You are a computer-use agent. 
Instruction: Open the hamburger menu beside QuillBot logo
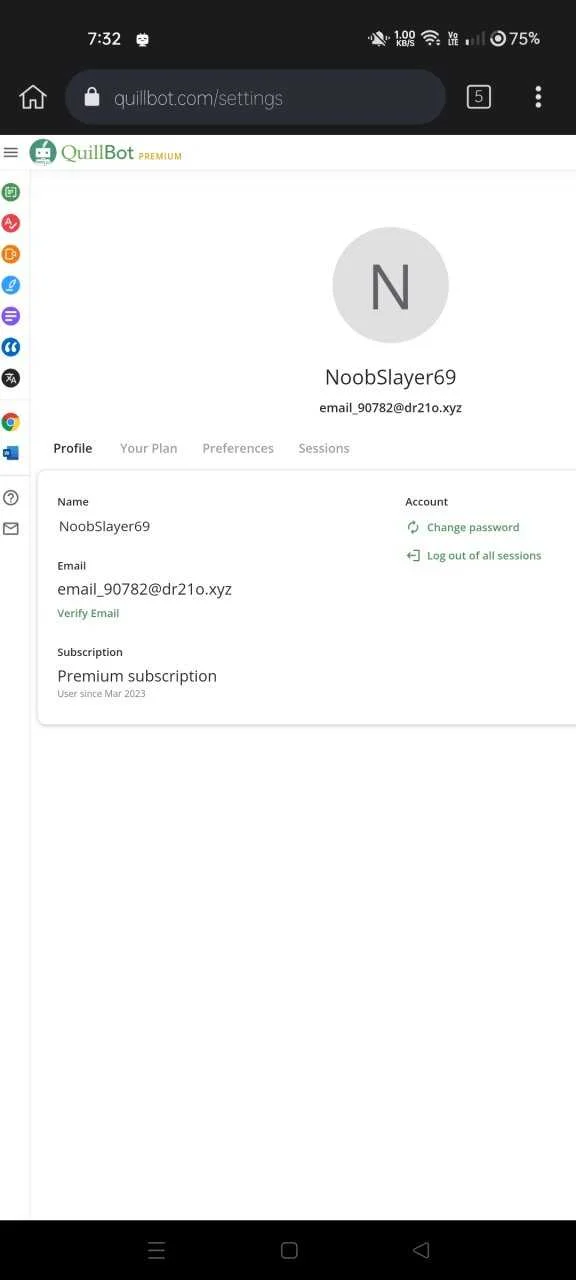11,152
